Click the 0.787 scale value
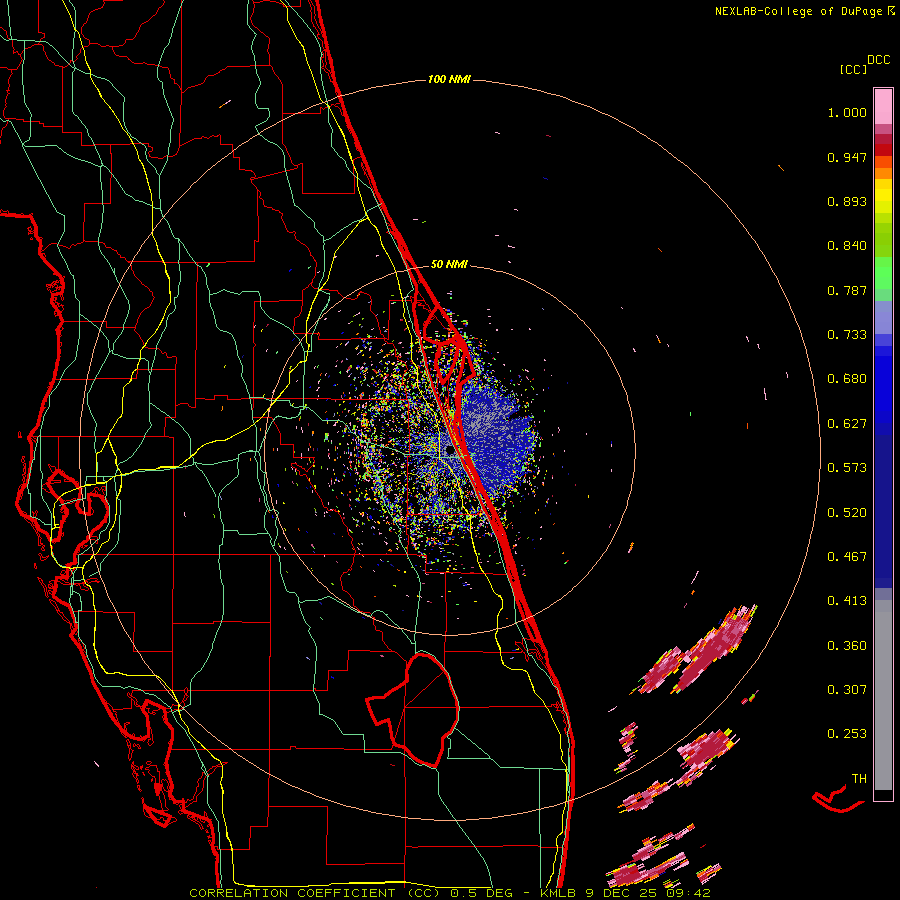Viewport: 900px width, 900px height. [847, 290]
